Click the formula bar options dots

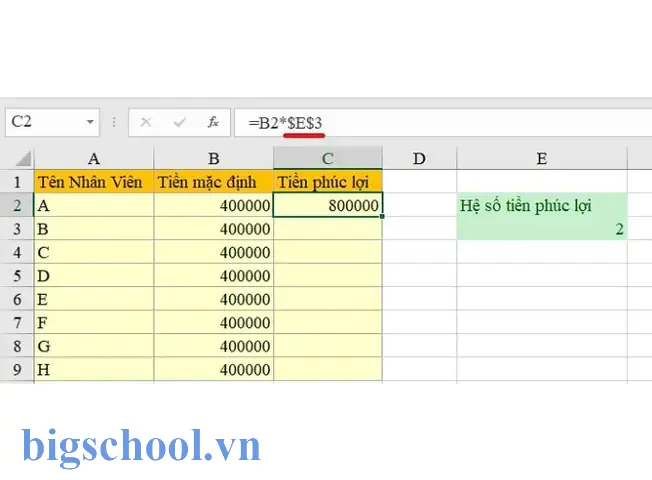[x=114, y=122]
